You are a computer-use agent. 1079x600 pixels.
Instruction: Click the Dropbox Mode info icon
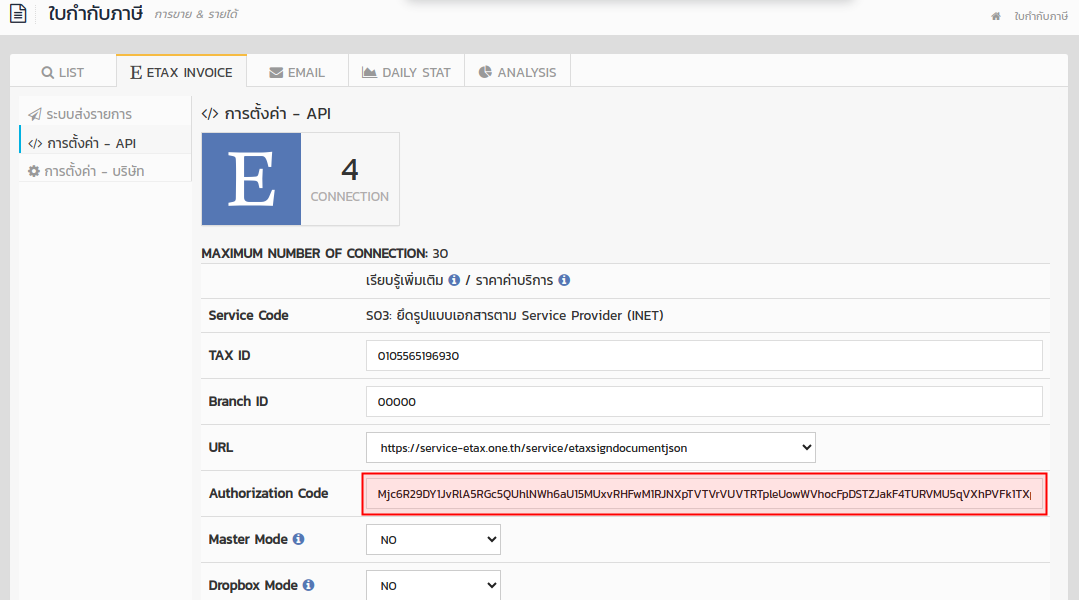coord(308,585)
